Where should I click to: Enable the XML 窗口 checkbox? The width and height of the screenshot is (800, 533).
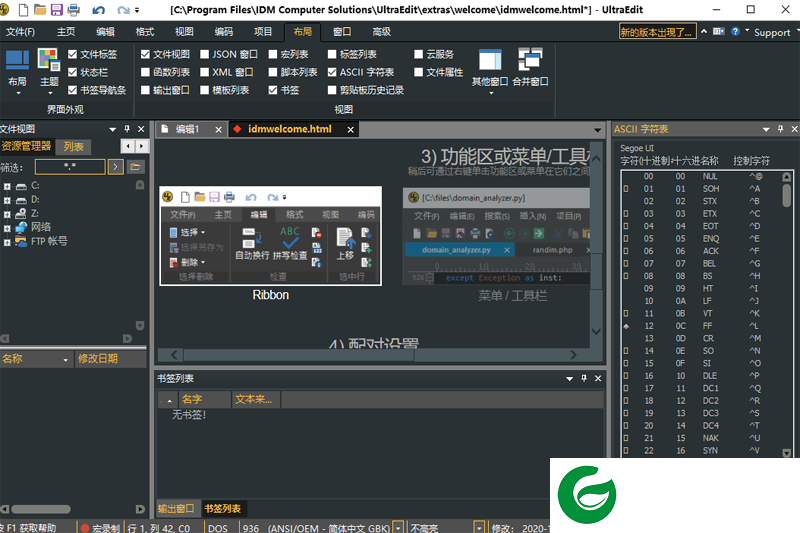pos(205,72)
